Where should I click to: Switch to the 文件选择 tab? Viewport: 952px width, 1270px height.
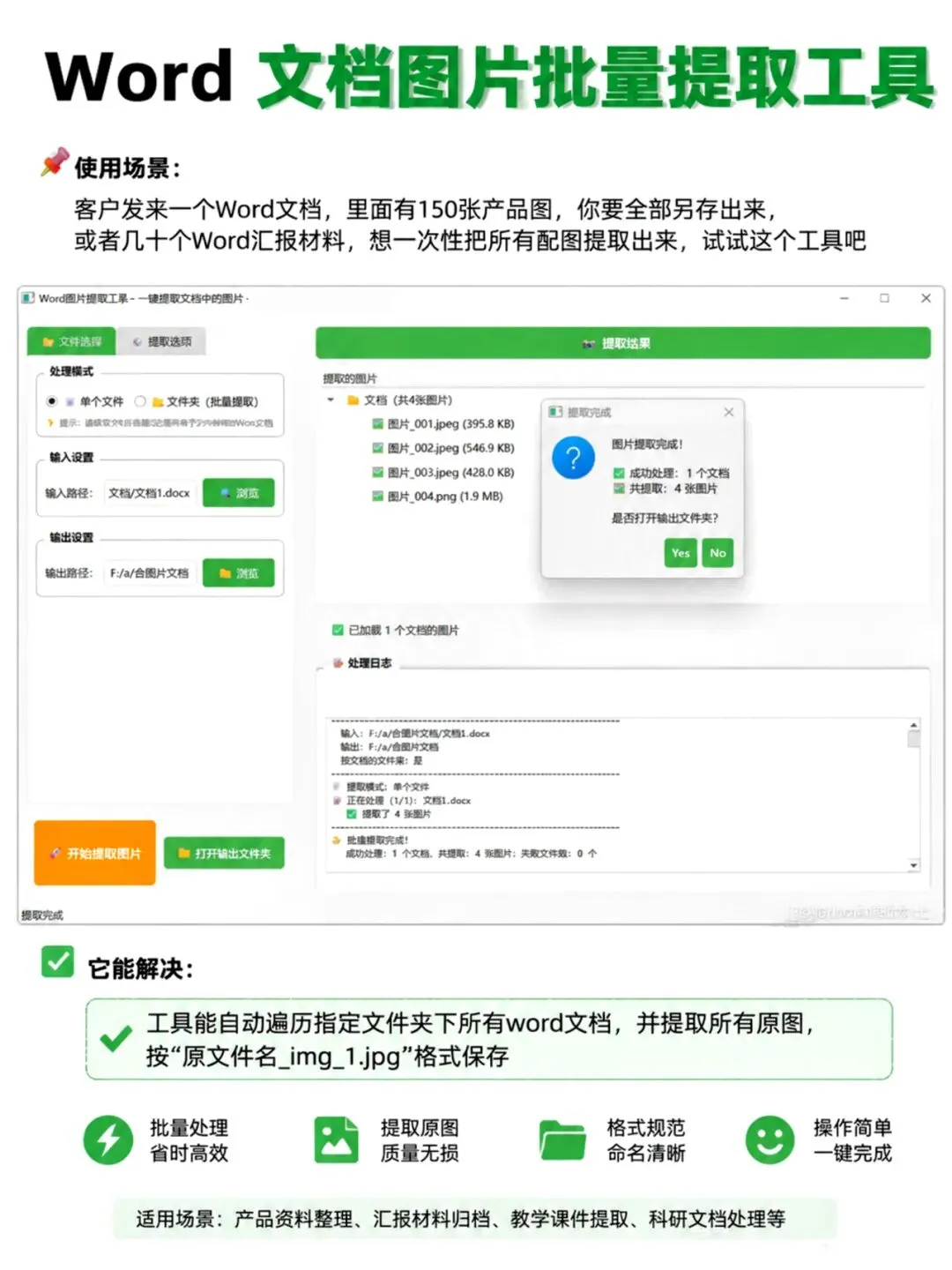72,341
